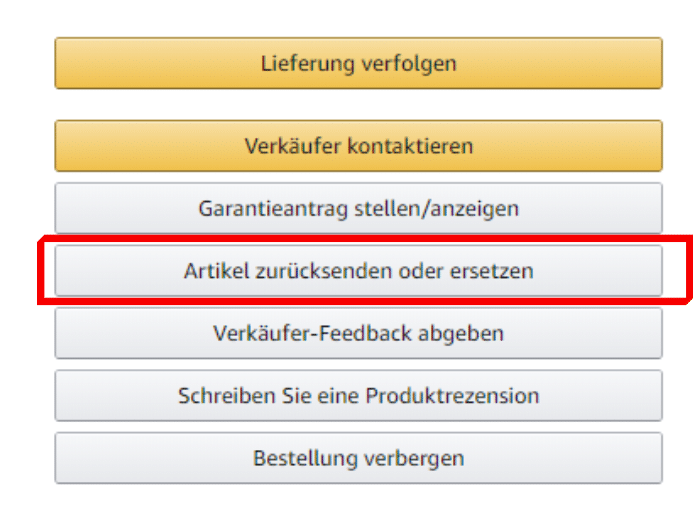
Task: Select Artikel zurücksenden oder ersetzen
Action: tap(358, 271)
